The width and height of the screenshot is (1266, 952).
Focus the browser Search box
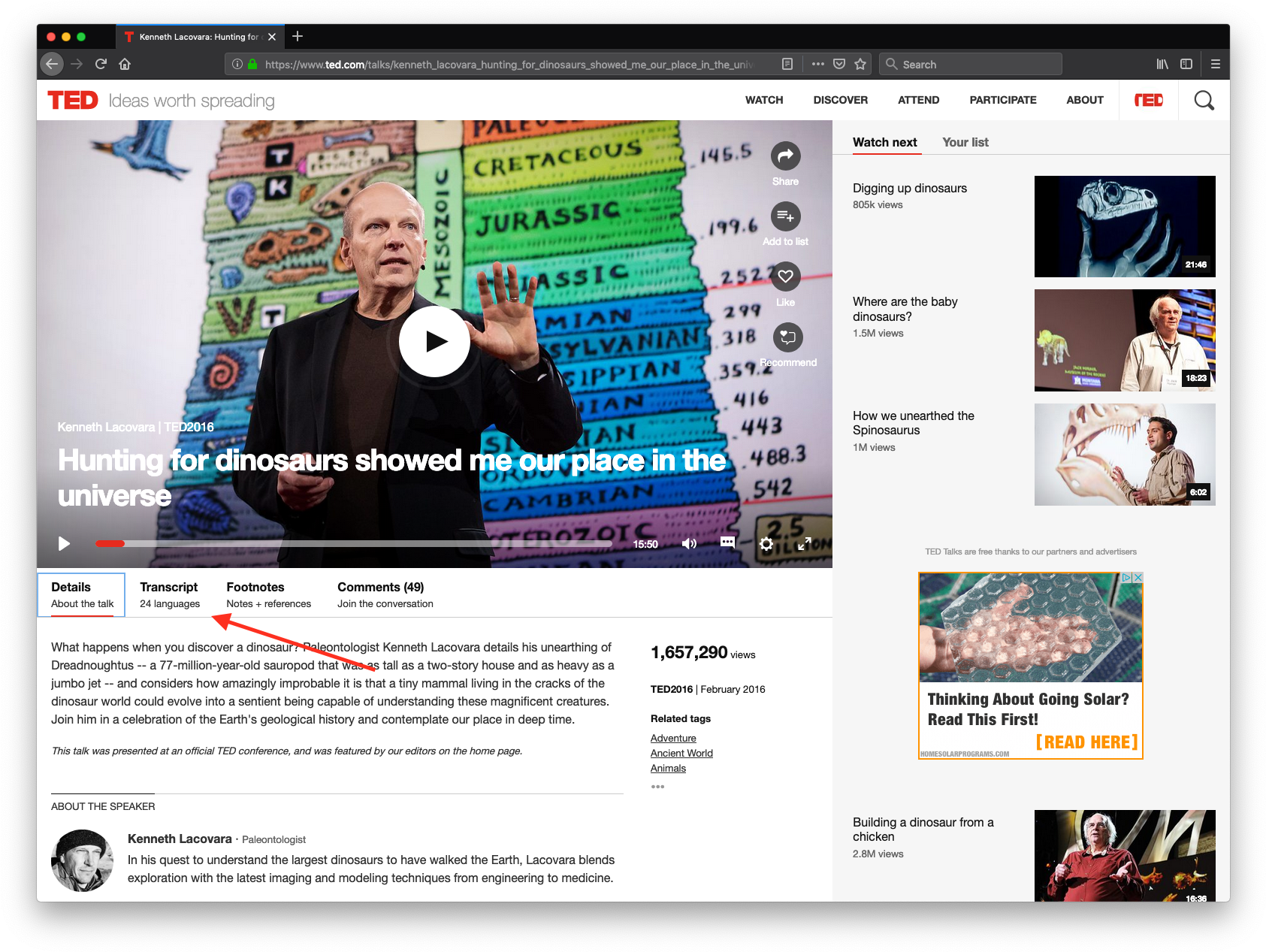point(971,64)
